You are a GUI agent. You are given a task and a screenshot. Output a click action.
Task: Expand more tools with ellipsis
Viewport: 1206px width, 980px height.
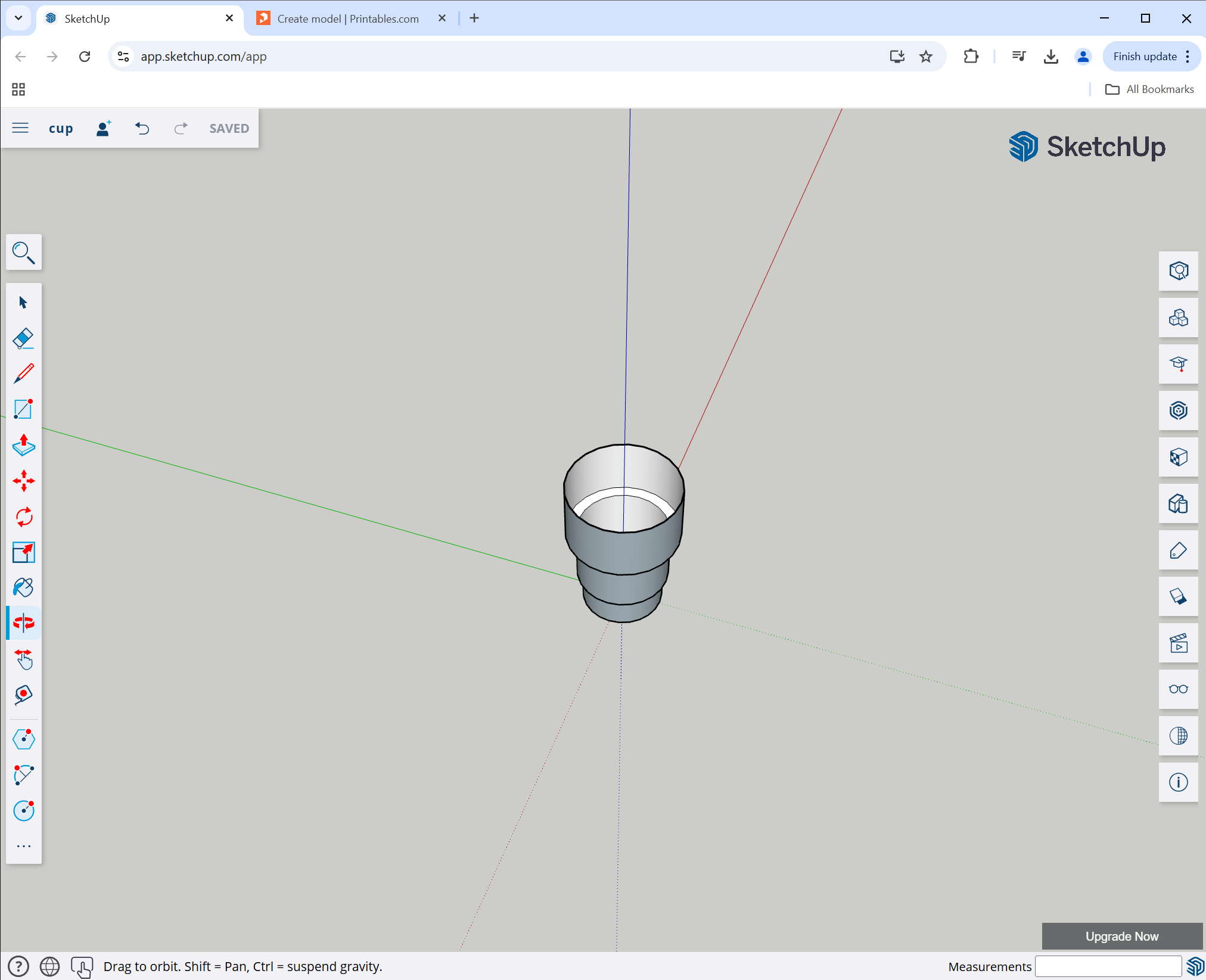coord(23,846)
